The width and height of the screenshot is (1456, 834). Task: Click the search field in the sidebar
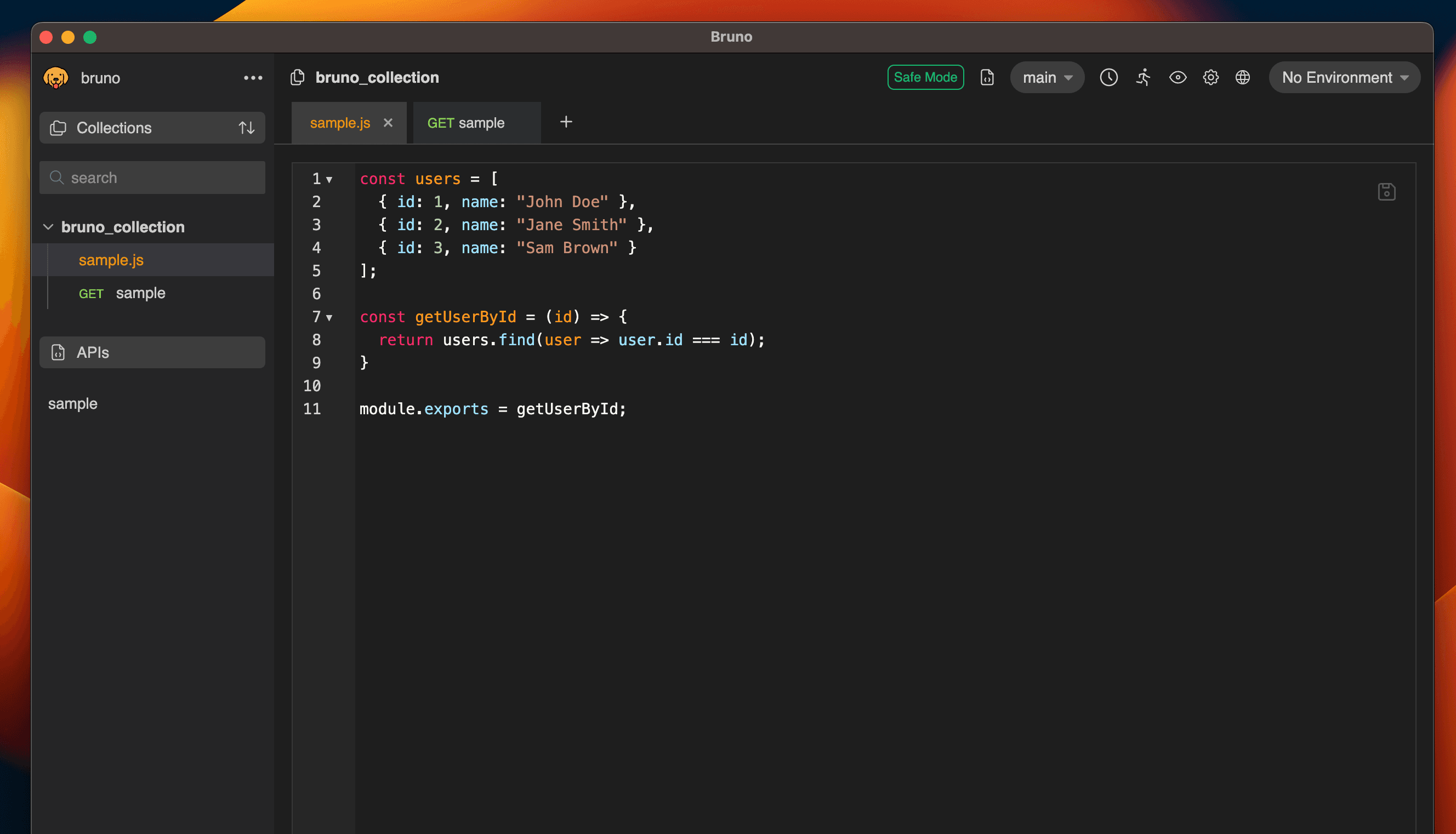click(152, 178)
